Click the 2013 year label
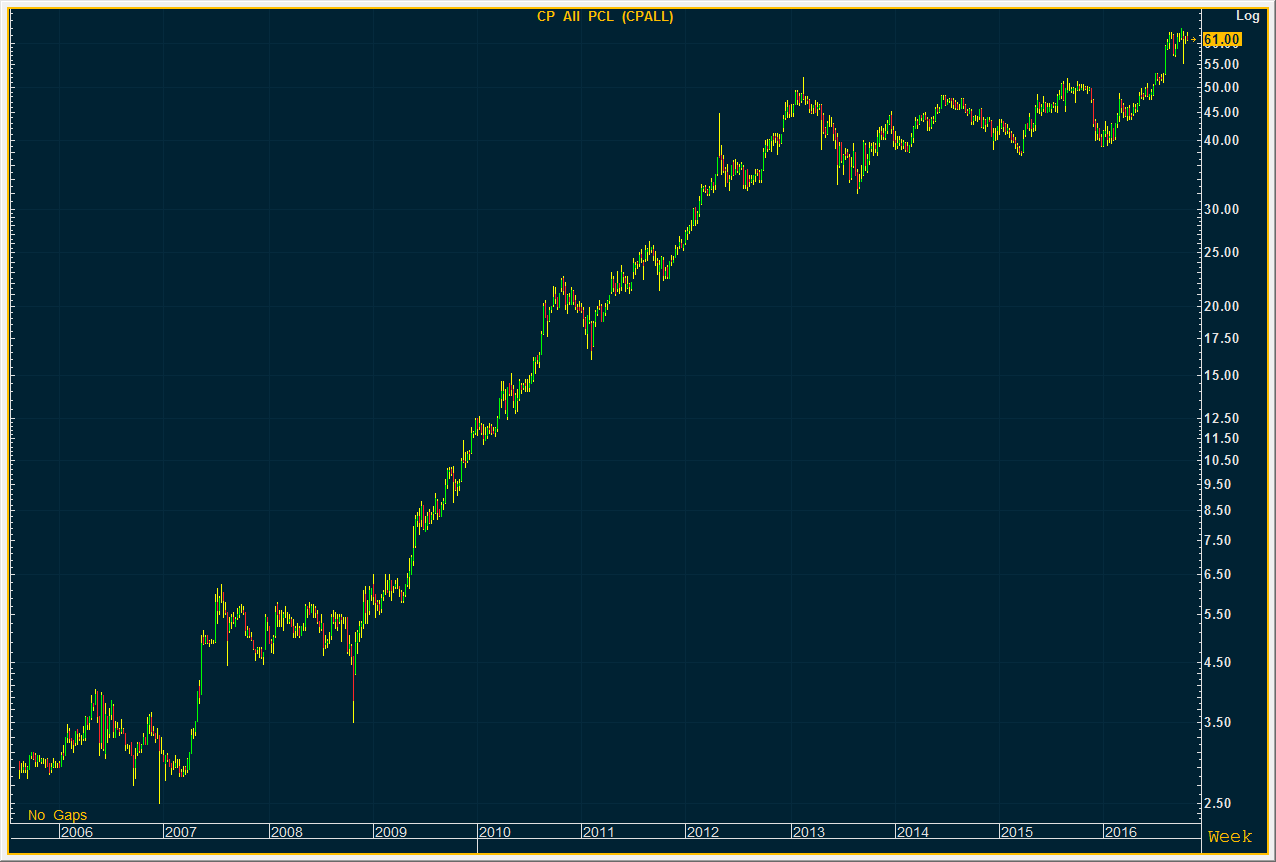Viewport: 1276px width, 862px height. point(808,832)
